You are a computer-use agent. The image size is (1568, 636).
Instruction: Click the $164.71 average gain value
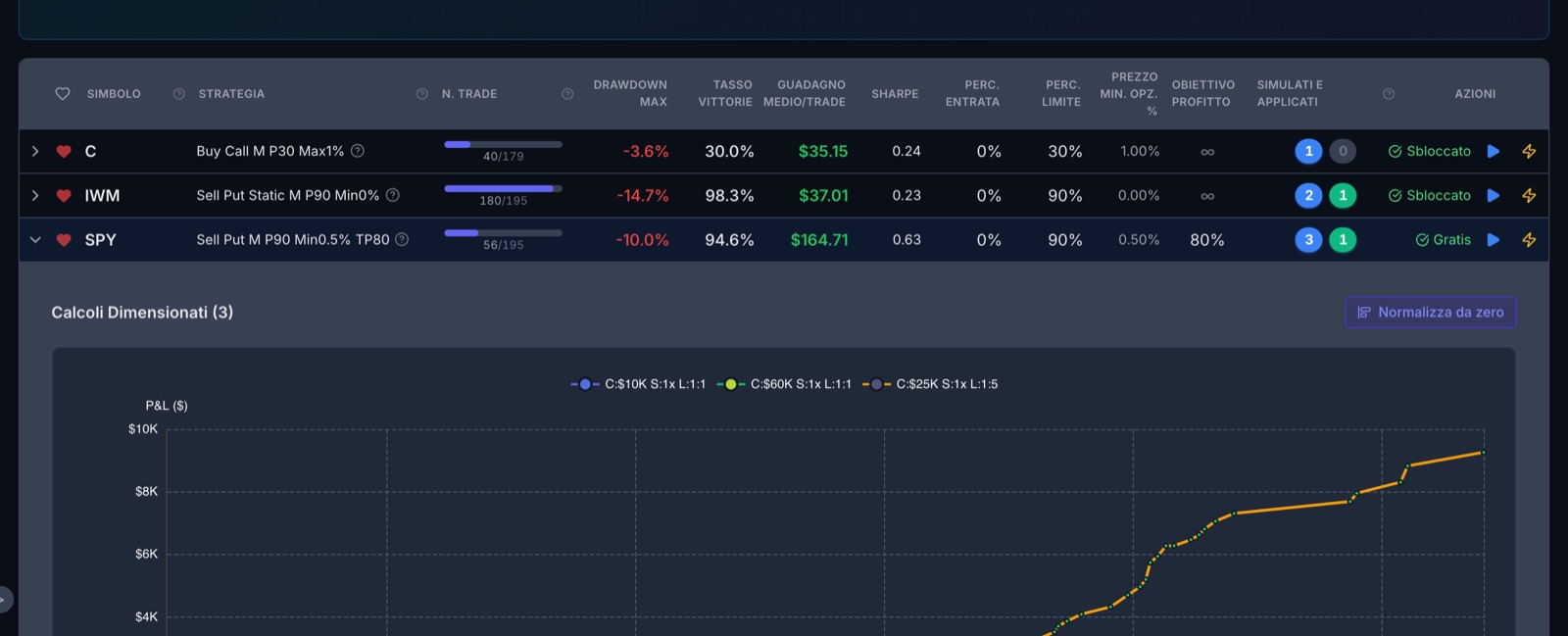(x=819, y=239)
